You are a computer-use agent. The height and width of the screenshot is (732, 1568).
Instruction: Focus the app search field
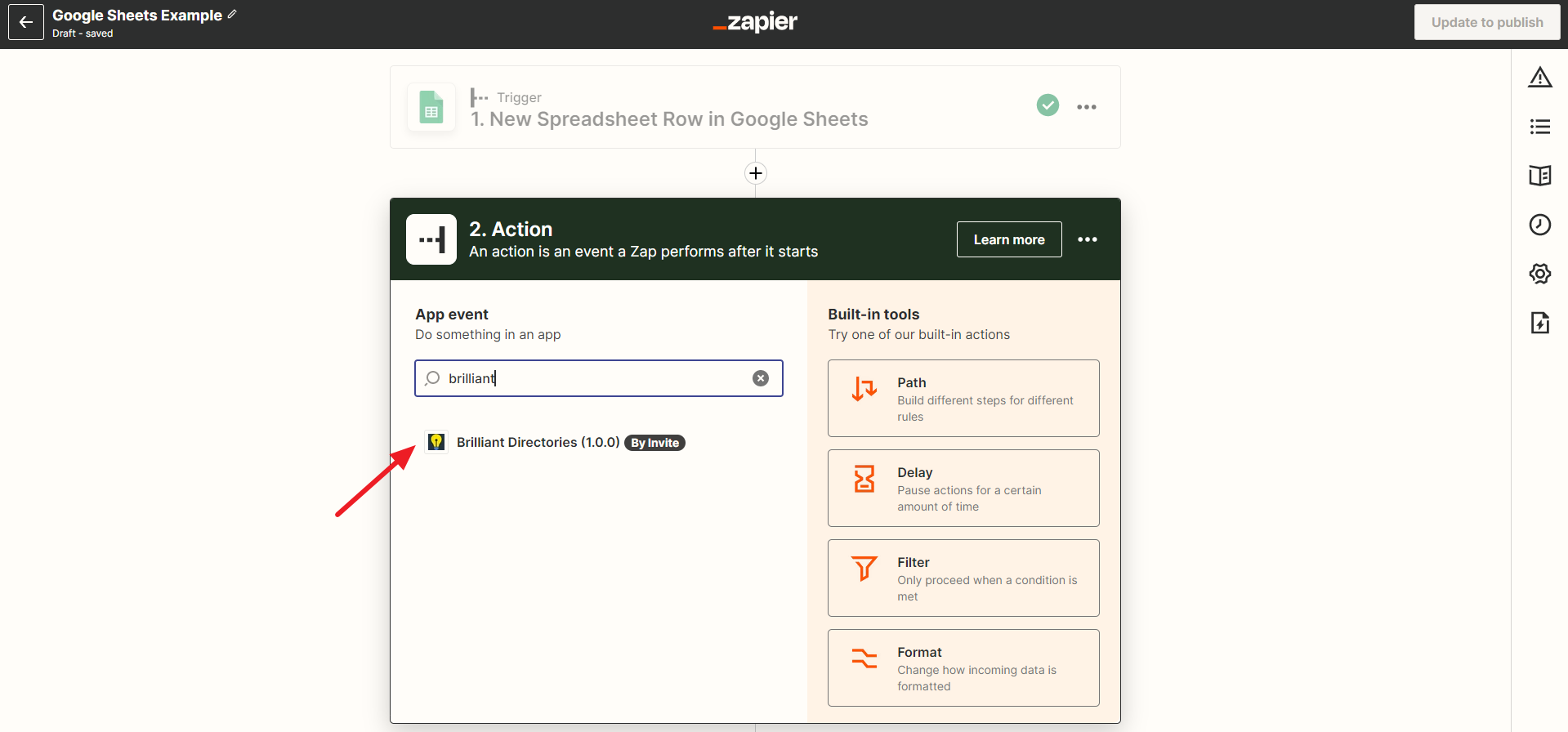pyautogui.click(x=599, y=378)
